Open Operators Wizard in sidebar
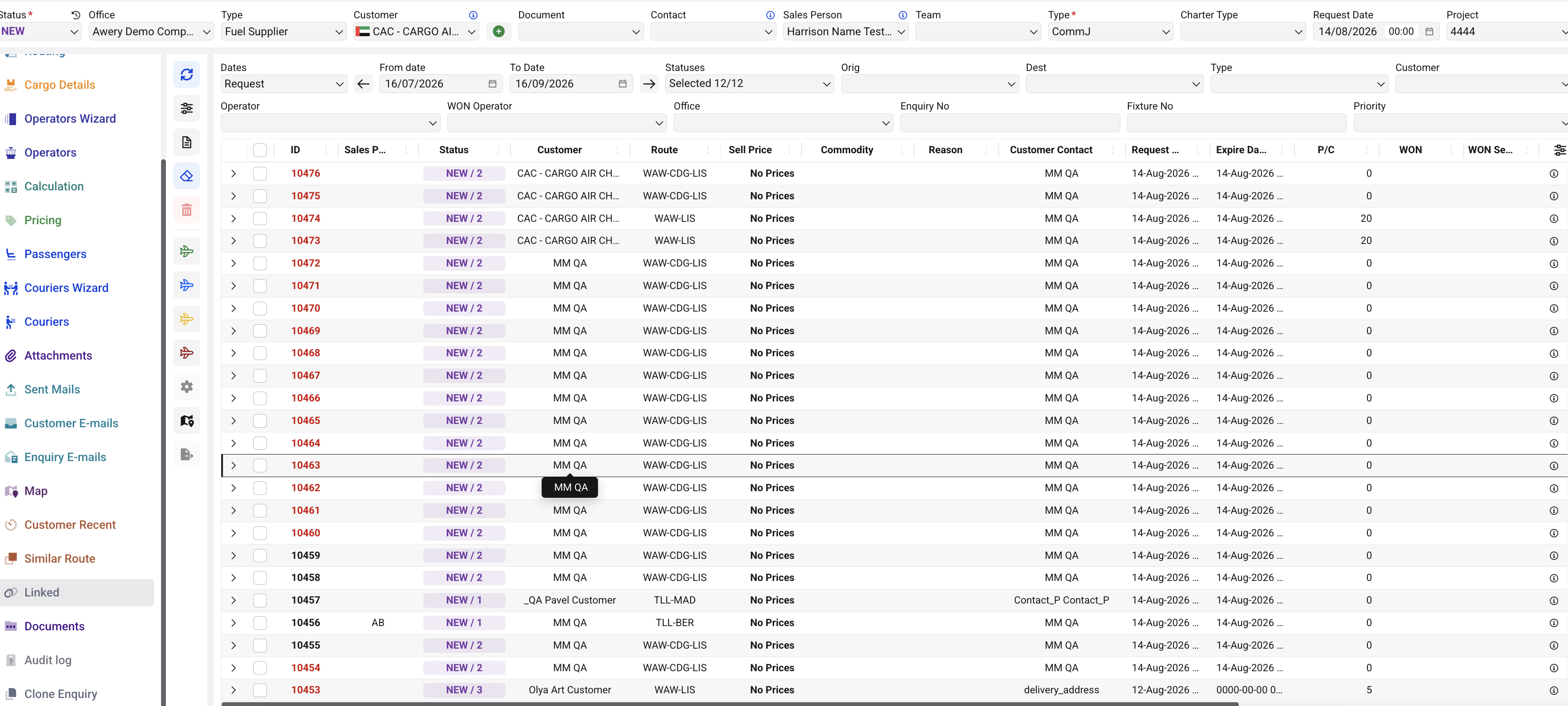The image size is (1568, 706). tap(70, 119)
